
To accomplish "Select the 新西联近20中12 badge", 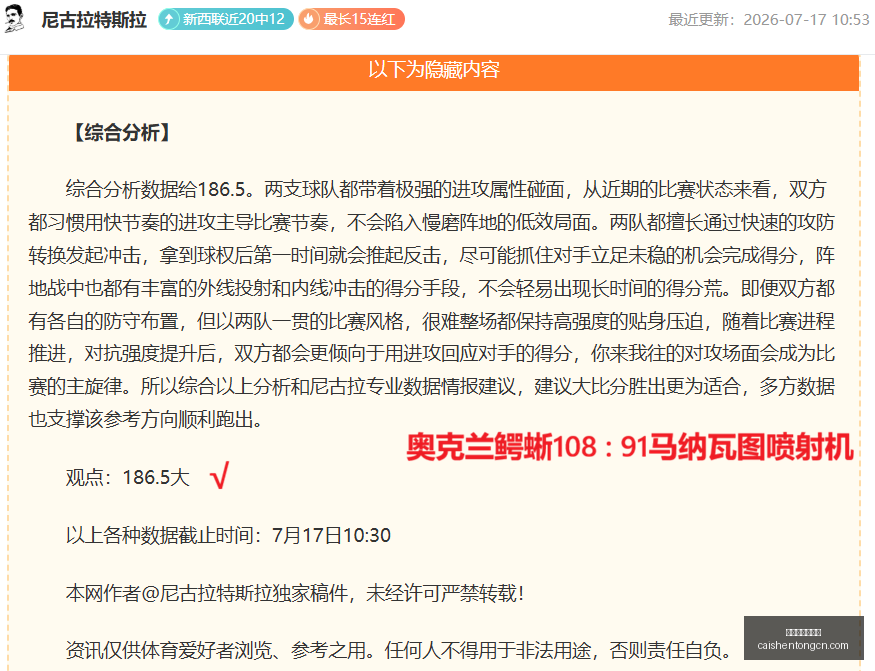I will click(x=226, y=19).
